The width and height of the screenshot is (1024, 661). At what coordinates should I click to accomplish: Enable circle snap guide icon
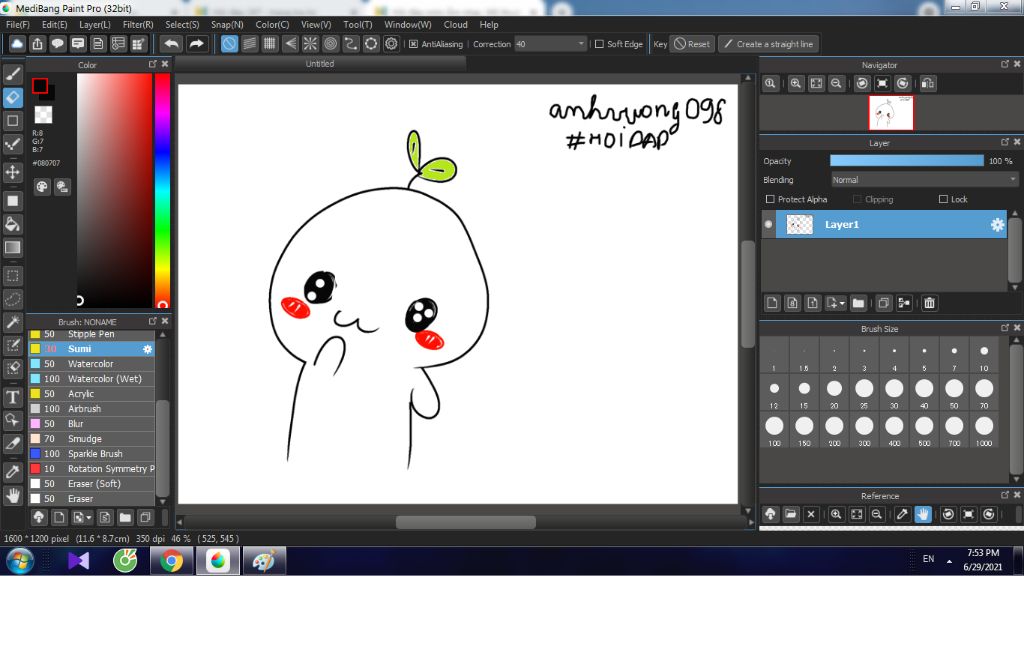[x=330, y=44]
